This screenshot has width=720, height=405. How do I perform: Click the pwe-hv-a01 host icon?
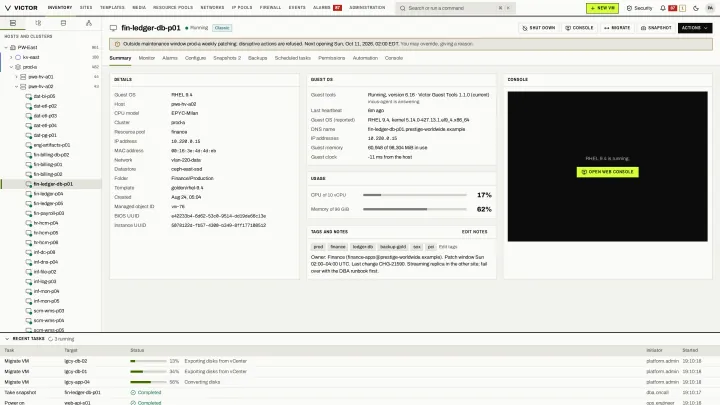pos(23,77)
